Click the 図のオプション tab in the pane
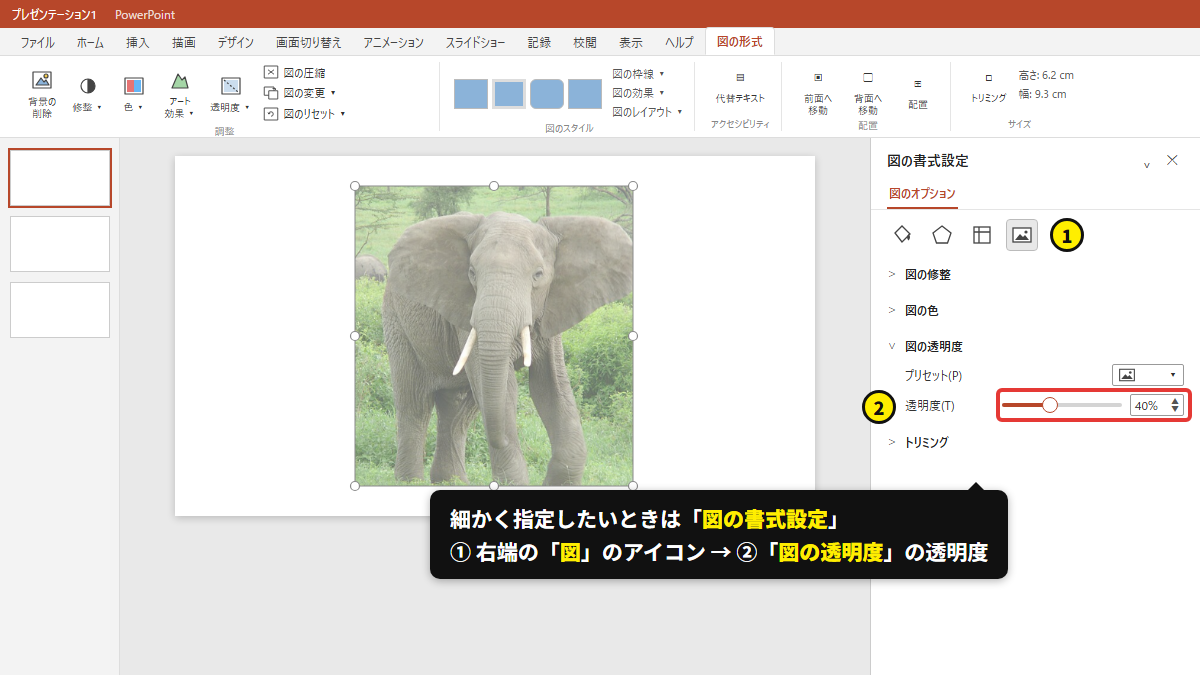Viewport: 1200px width, 675px height. click(x=922, y=194)
